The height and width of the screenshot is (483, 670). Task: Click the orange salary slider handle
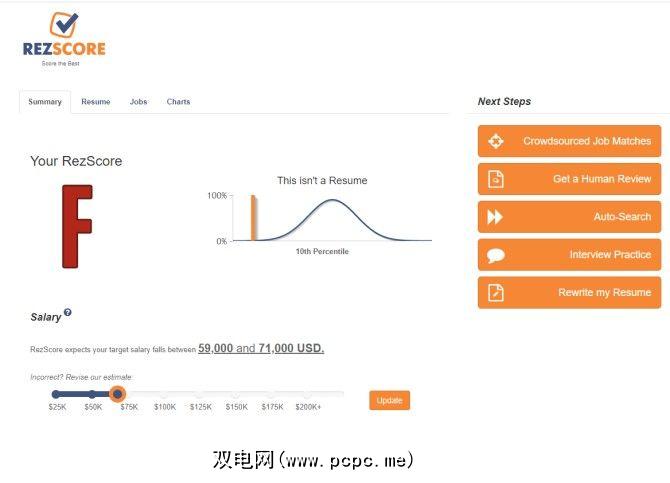[117, 394]
